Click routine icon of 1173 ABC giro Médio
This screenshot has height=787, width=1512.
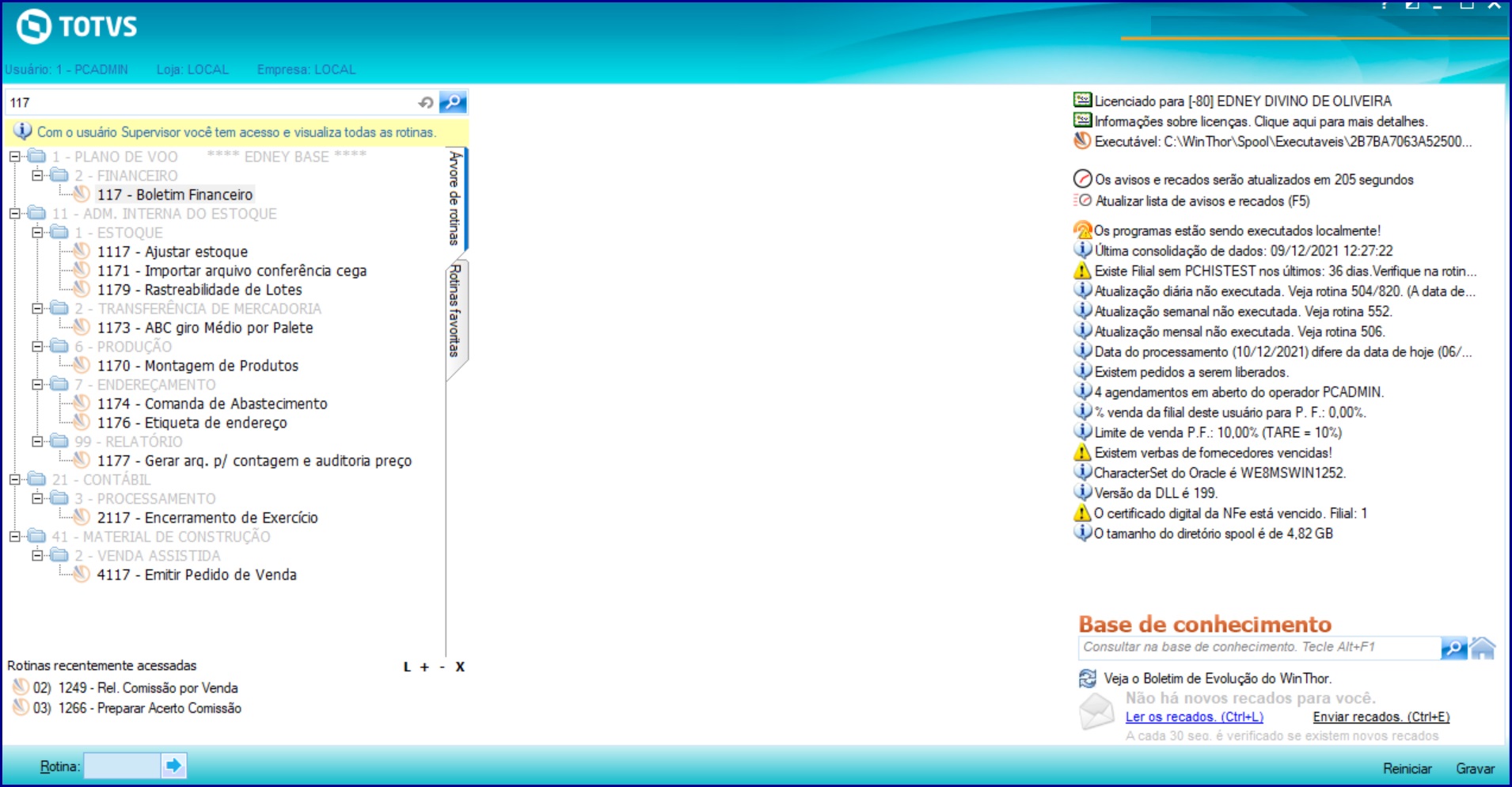82,327
